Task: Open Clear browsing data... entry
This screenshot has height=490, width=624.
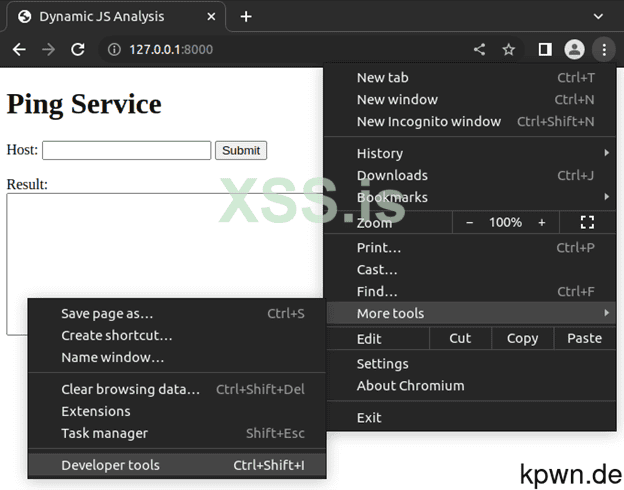Action: click(x=177, y=389)
